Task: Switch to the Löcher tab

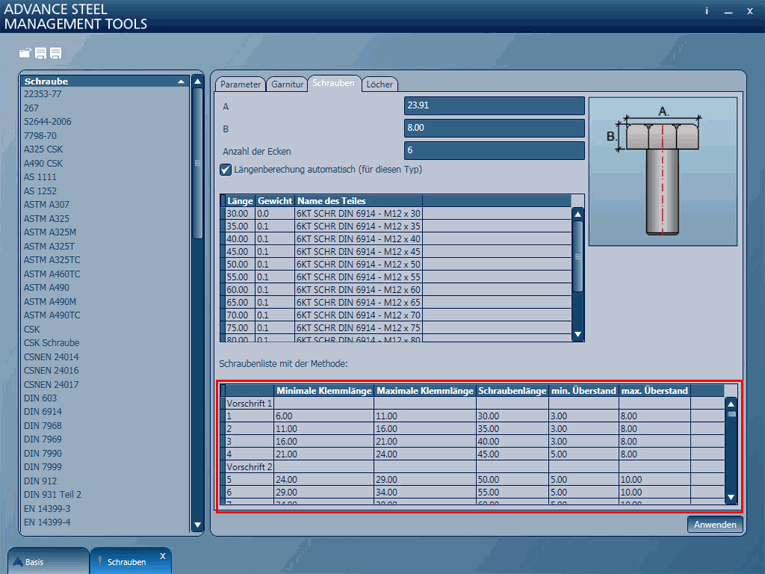Action: (x=379, y=84)
